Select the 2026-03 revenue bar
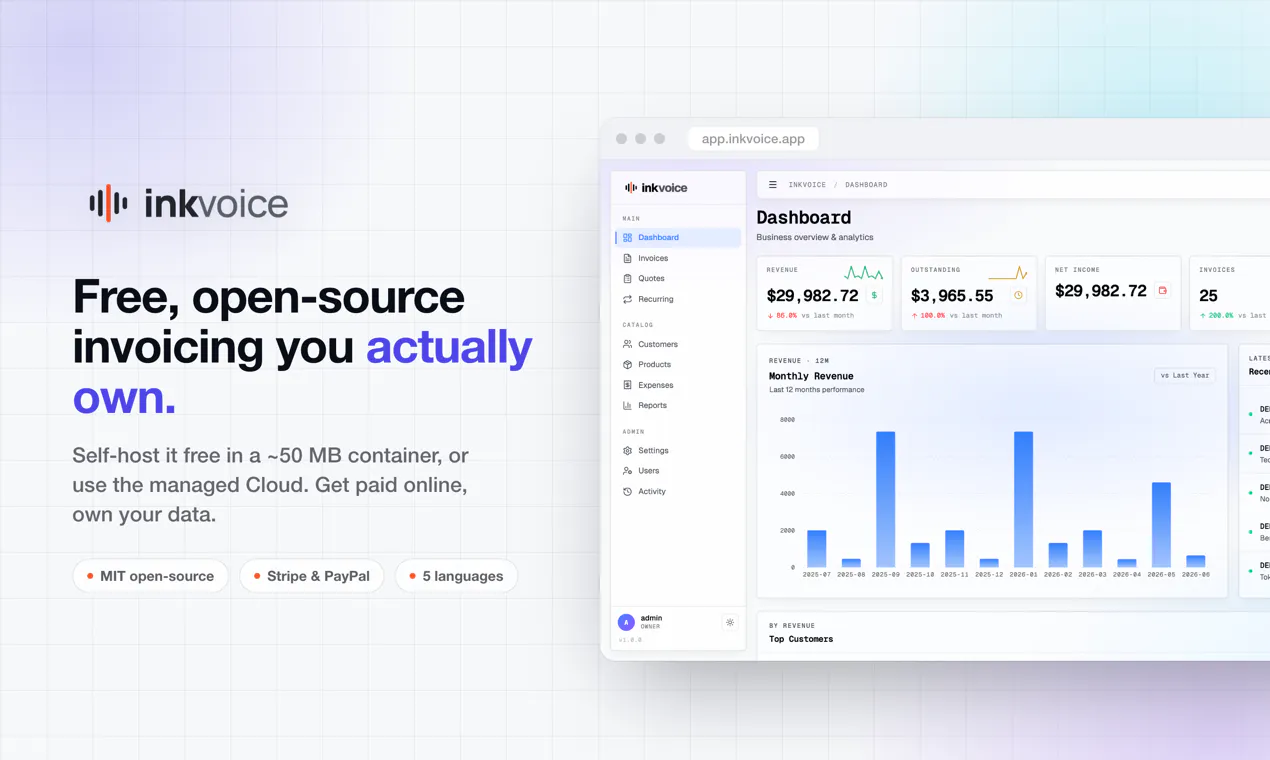The height and width of the screenshot is (760, 1270). pyautogui.click(x=1092, y=549)
